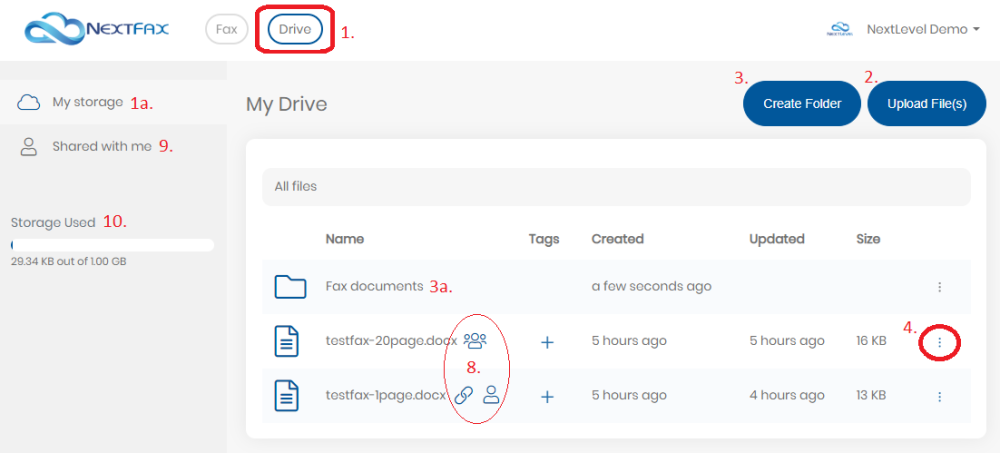Open the Fax documents folder name
The height and width of the screenshot is (453, 1000).
374,286
